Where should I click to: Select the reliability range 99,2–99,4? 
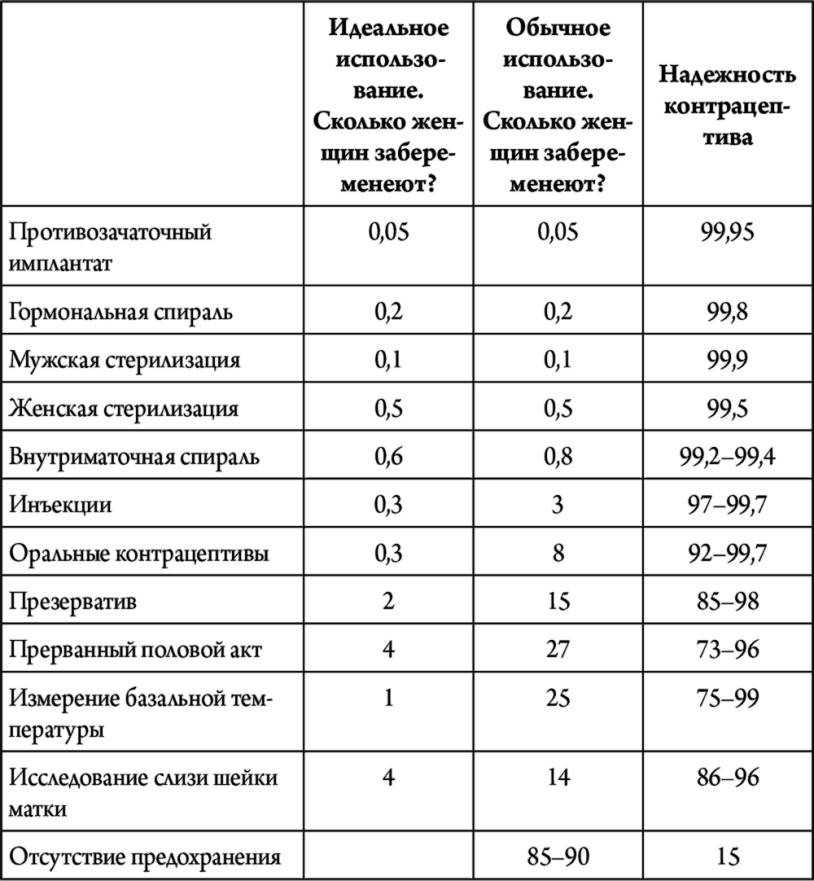726,457
